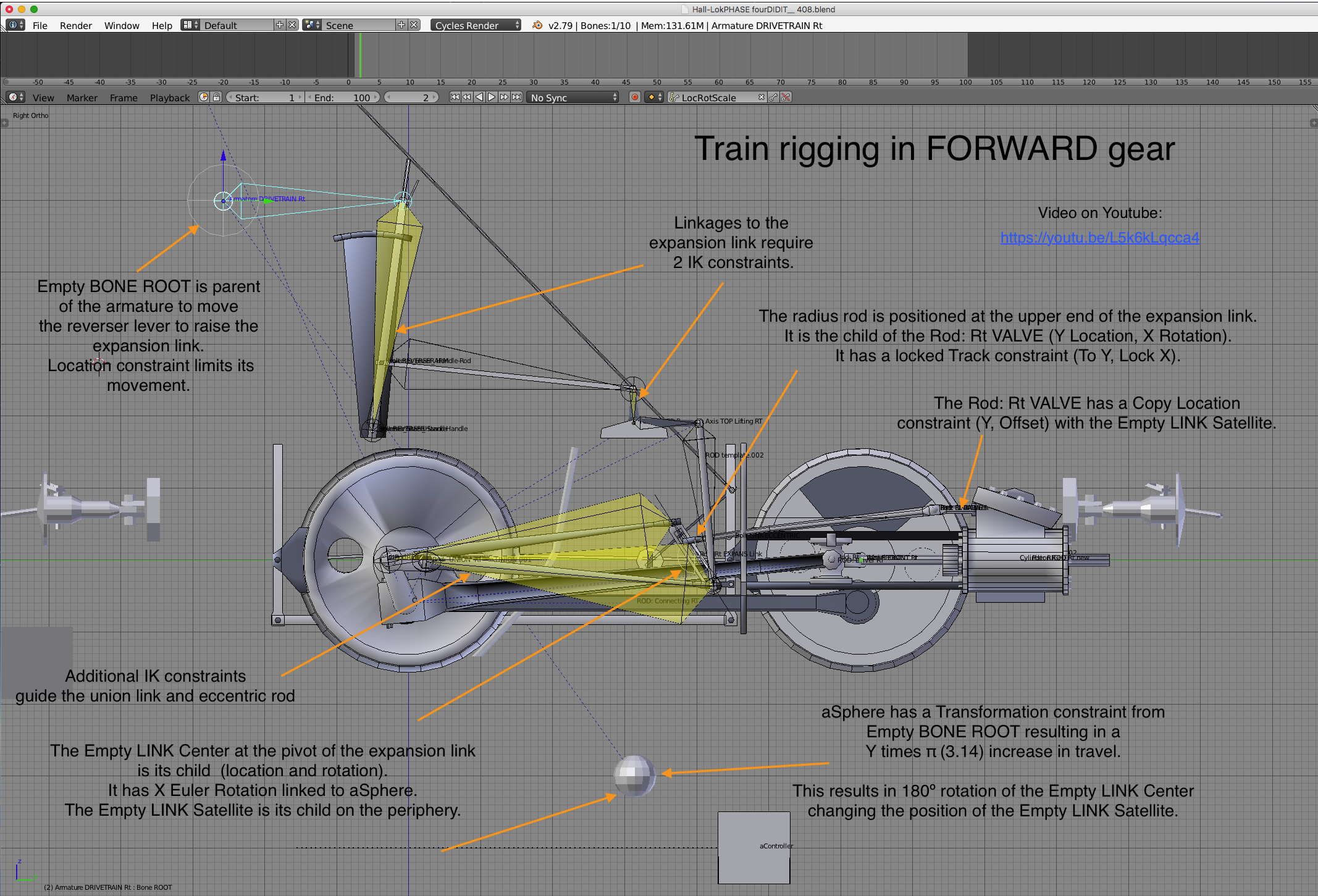Open the timeline Marker menu
This screenshot has width=1318, height=896.
(82, 98)
